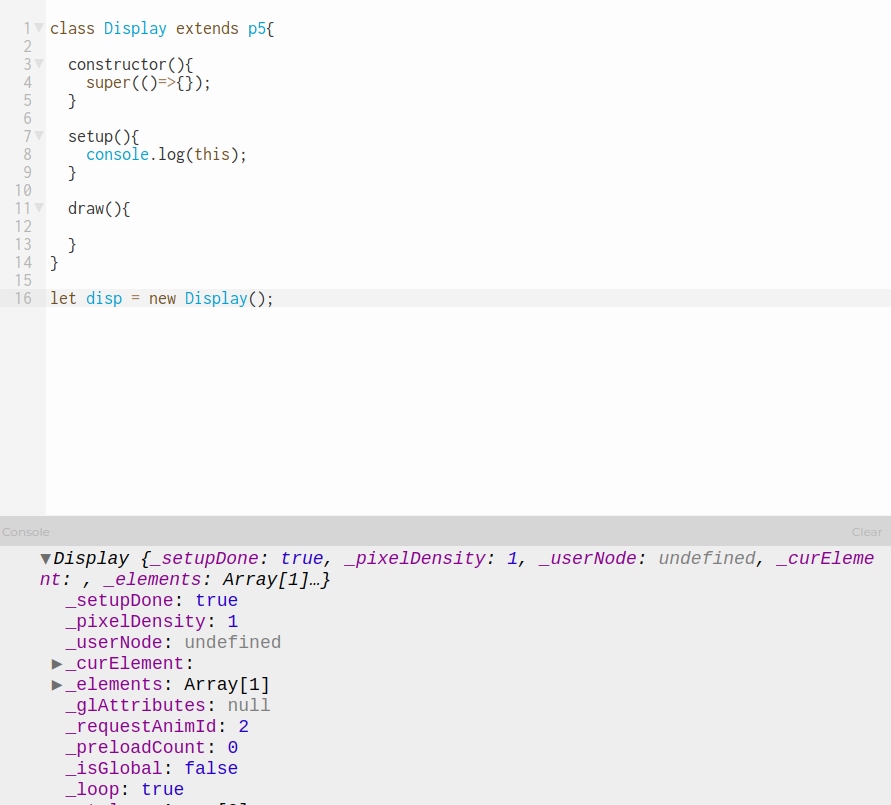The width and height of the screenshot is (891, 805).
Task: Click the 'class Display extends p5{' line
Action: pyautogui.click(x=162, y=28)
